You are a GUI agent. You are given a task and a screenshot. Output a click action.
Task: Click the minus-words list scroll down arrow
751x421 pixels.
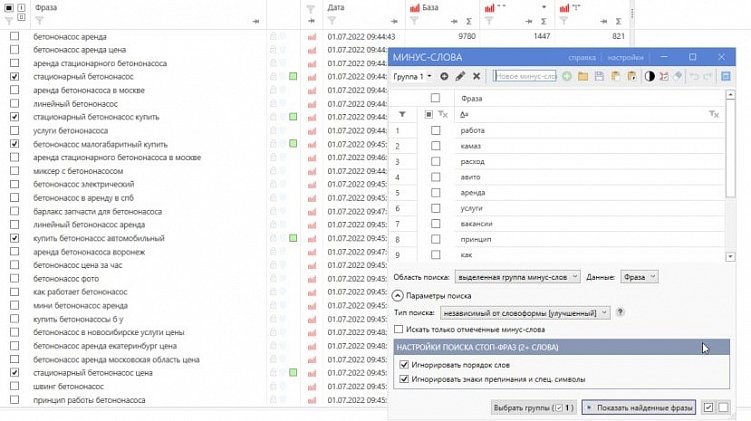pyautogui.click(x=730, y=257)
